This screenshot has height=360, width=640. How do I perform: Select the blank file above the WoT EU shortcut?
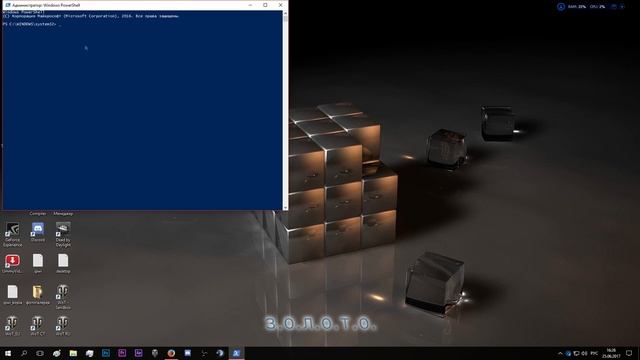(x=12, y=295)
